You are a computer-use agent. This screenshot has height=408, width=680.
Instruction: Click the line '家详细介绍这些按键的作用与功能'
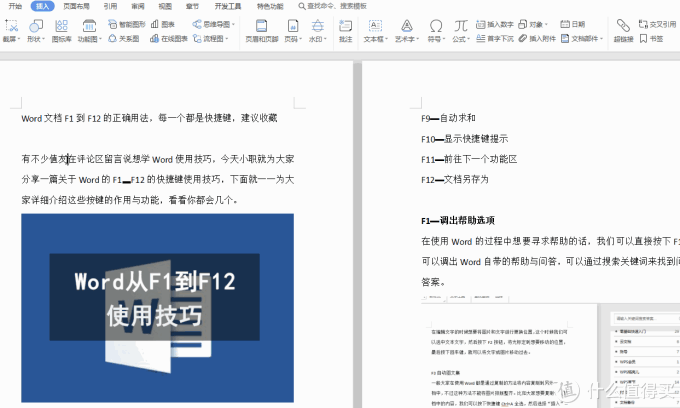(130, 200)
